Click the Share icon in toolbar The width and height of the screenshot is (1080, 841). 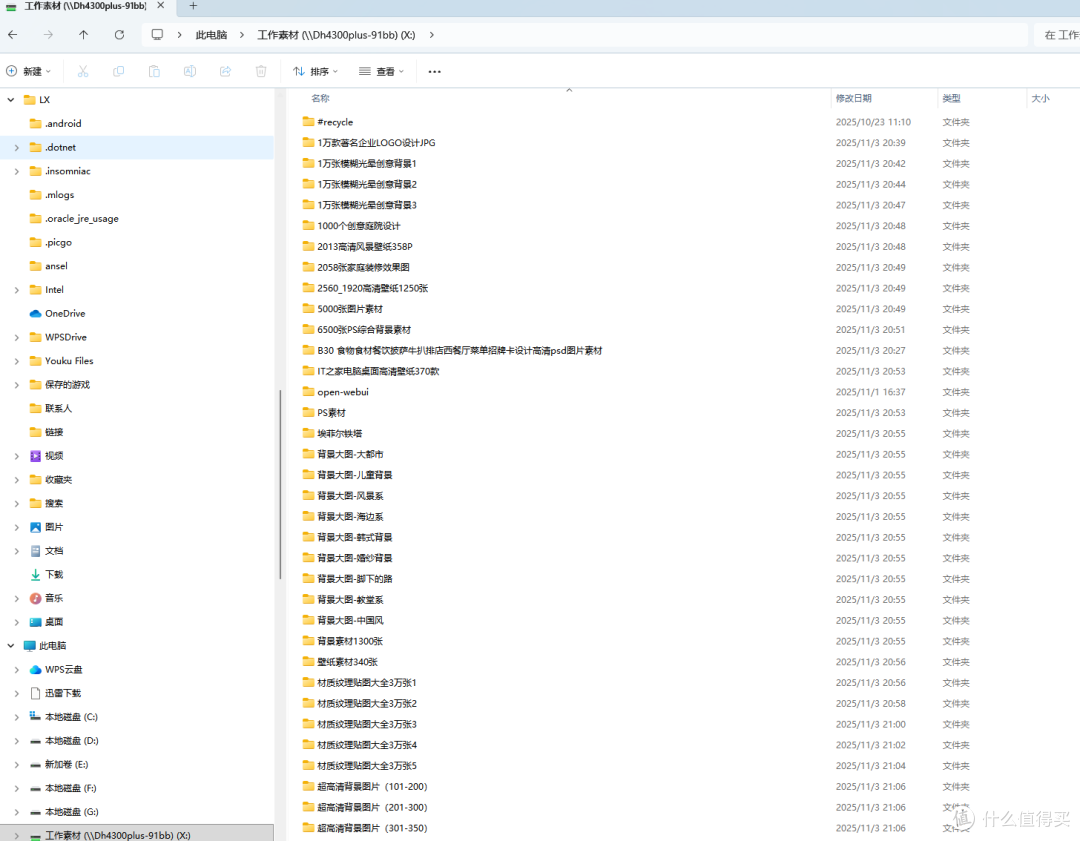coord(225,71)
